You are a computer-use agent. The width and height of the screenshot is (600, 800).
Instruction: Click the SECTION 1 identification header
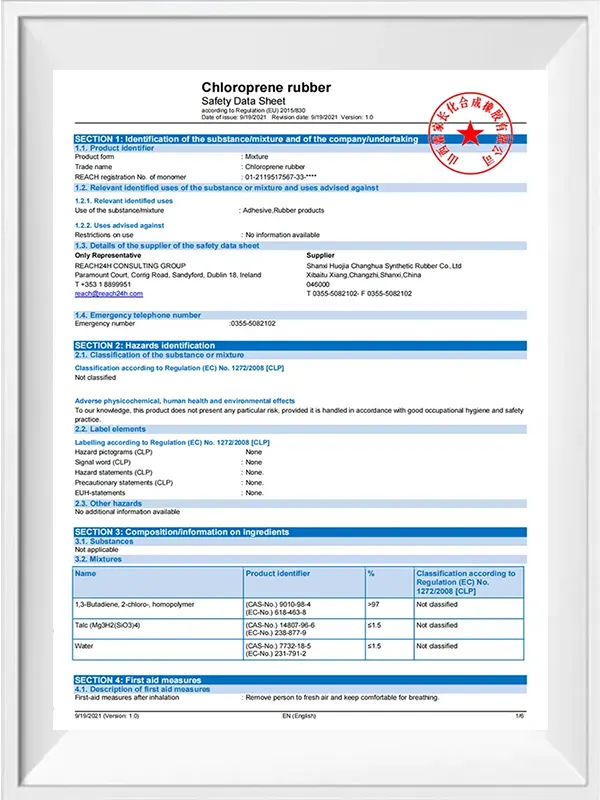247,139
